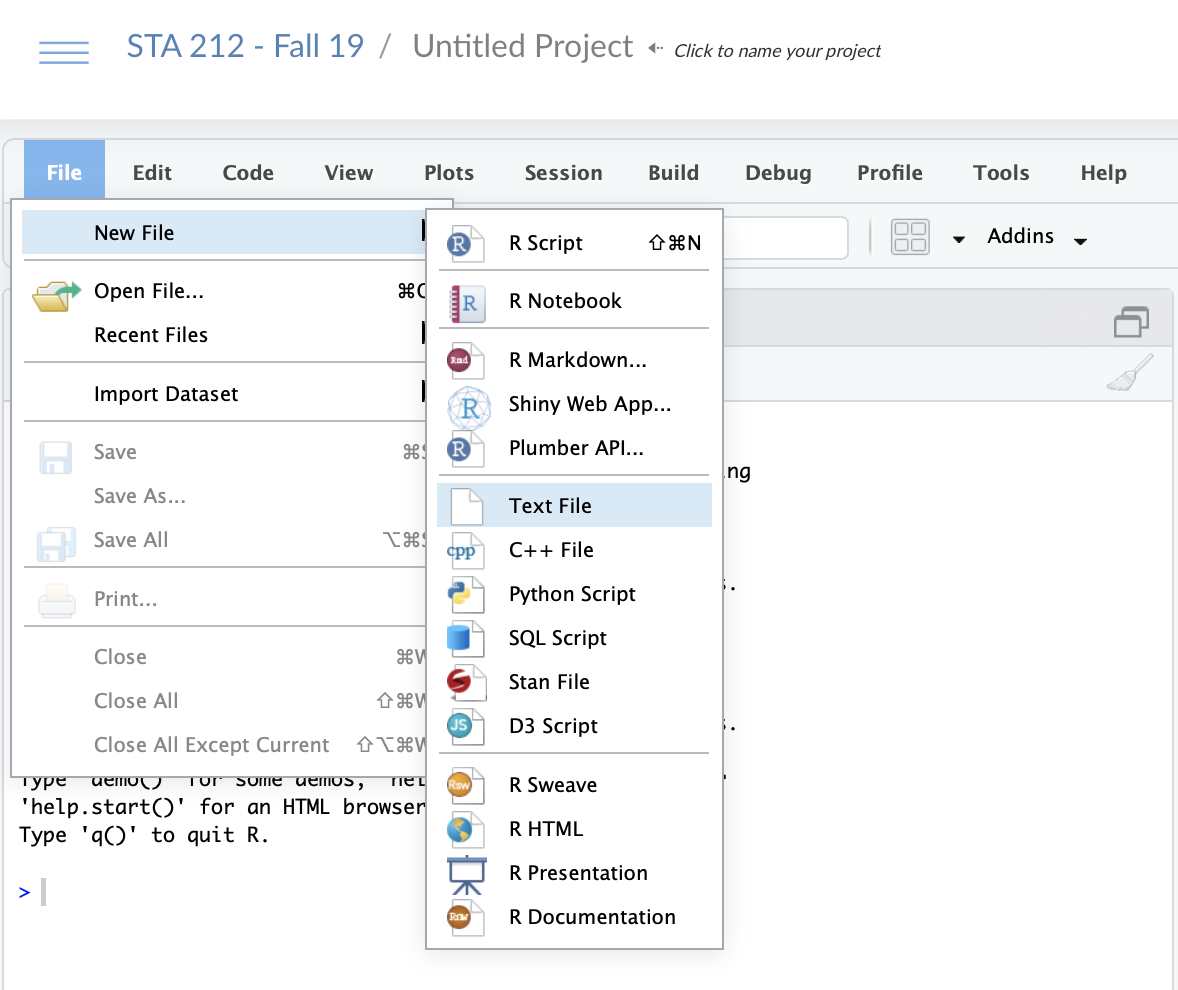The image size is (1178, 990).
Task: Select R Sweave menu entry
Action: pos(575,786)
